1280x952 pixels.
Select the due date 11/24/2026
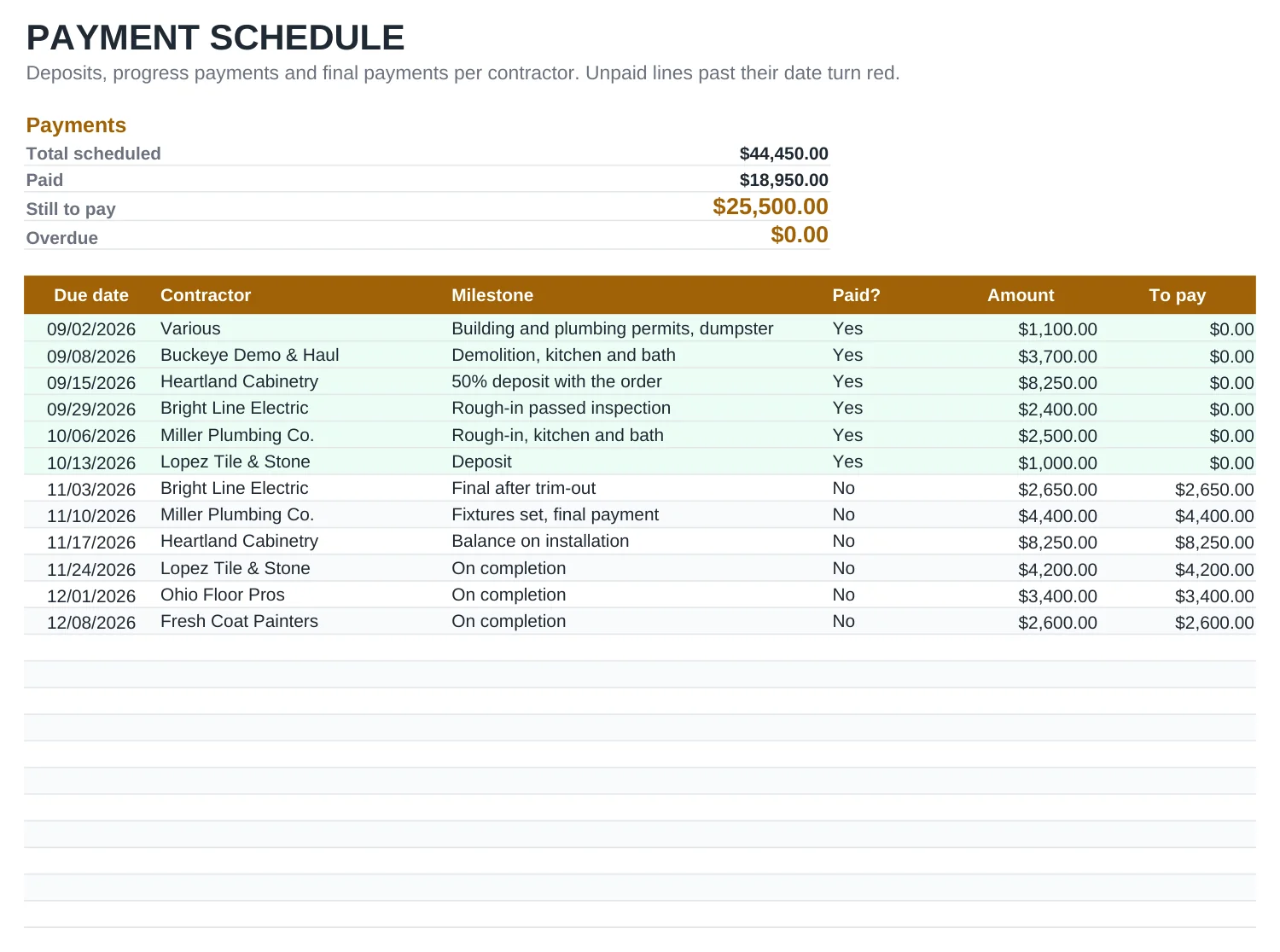point(91,570)
